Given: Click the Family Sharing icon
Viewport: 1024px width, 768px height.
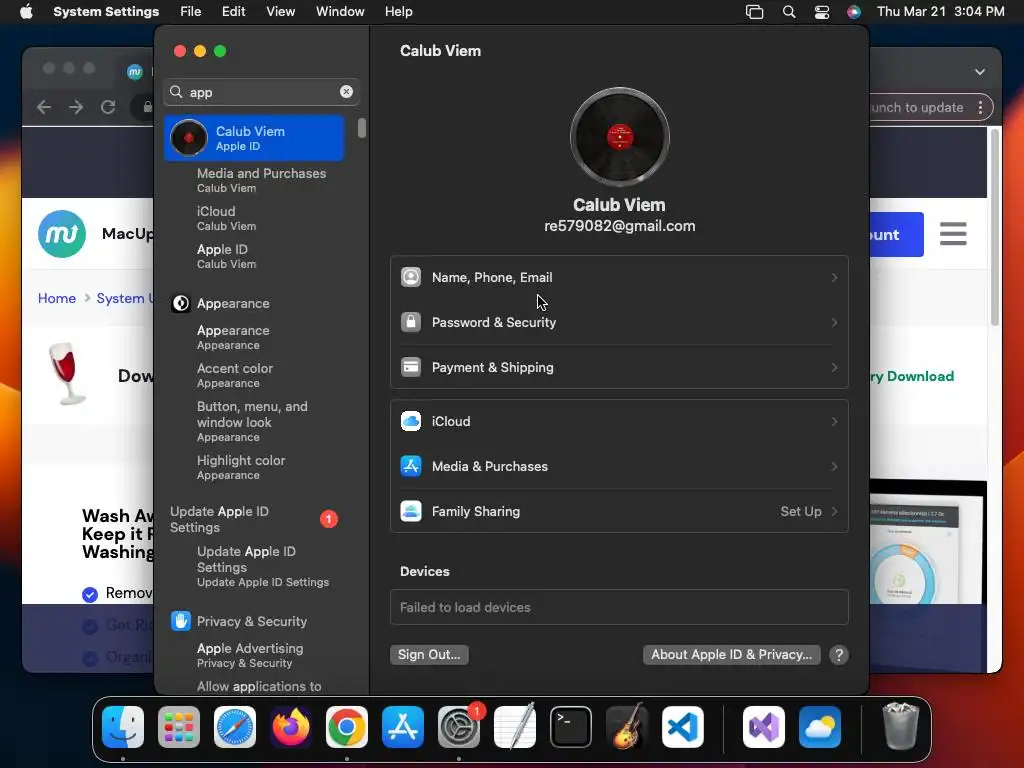Looking at the screenshot, I should pos(411,511).
